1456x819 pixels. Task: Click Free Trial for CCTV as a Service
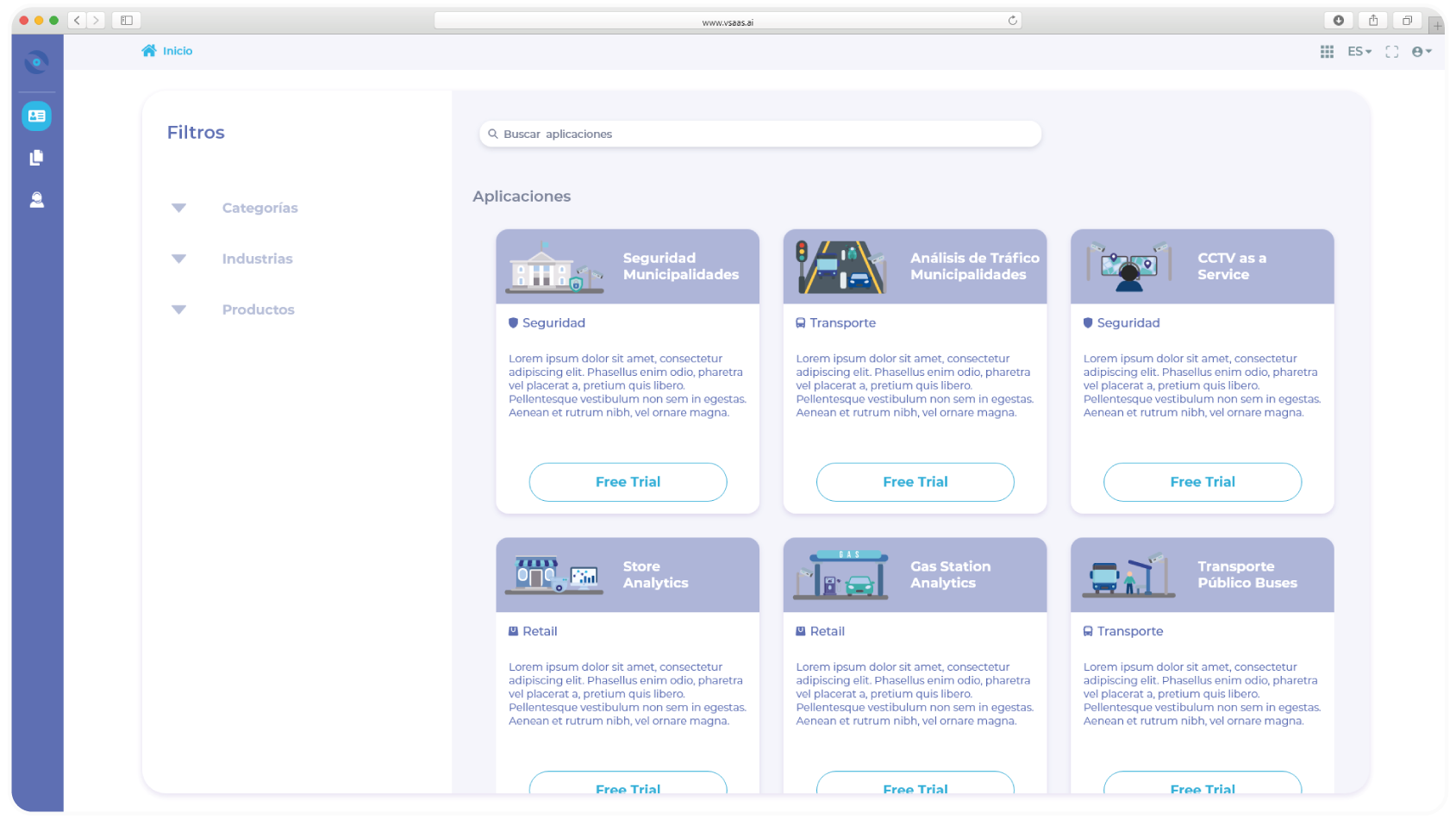pos(1202,482)
